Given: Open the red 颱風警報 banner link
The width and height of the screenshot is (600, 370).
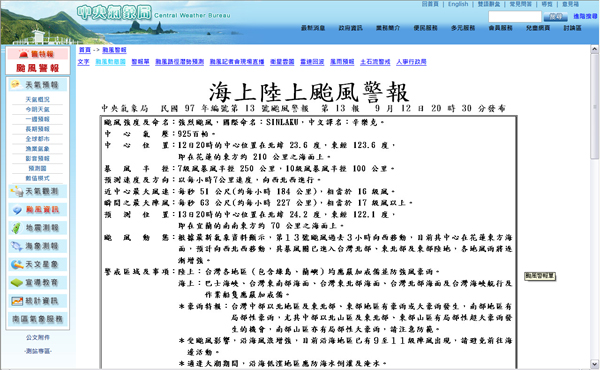Looking at the screenshot, I should (38, 68).
